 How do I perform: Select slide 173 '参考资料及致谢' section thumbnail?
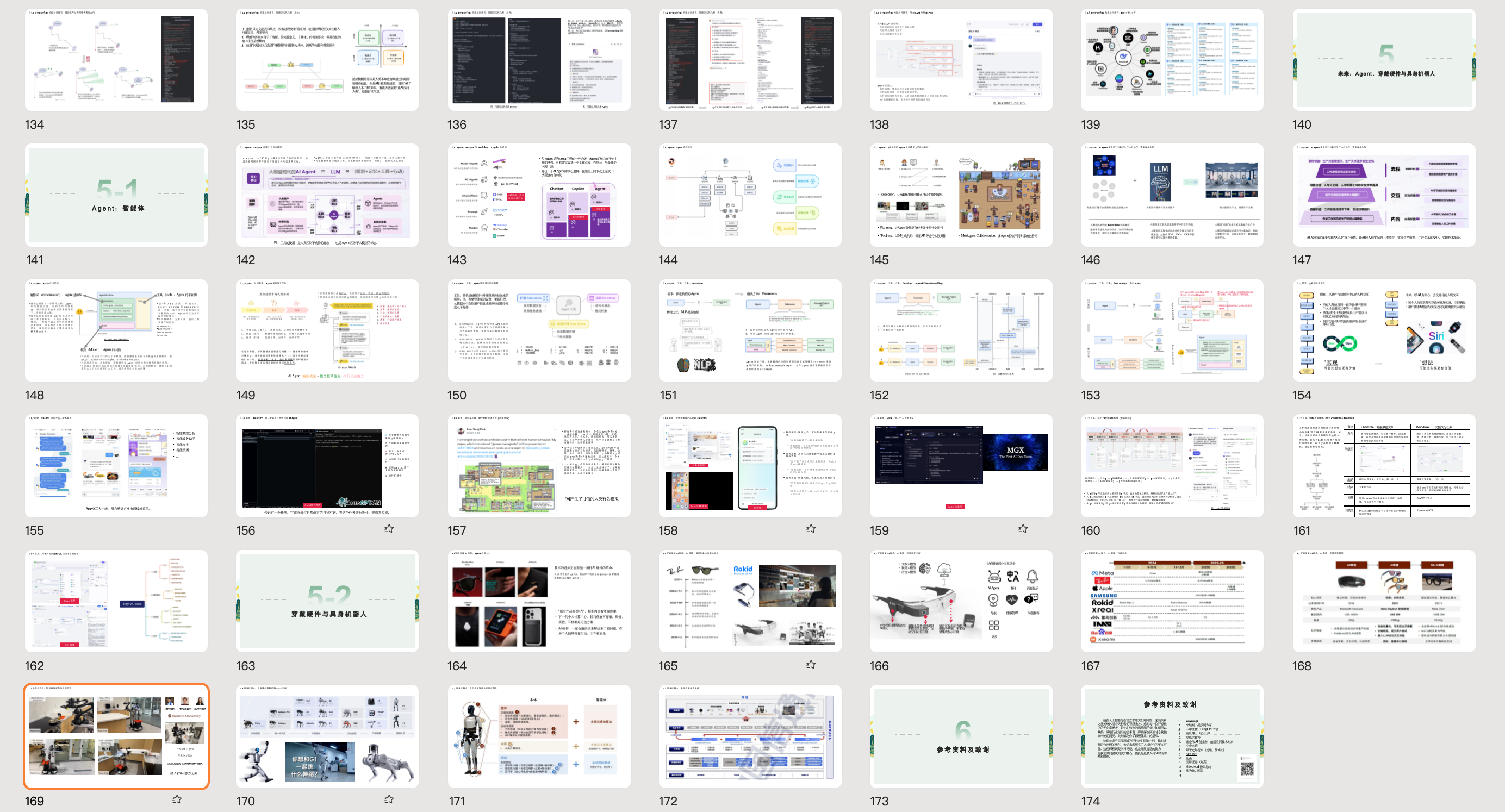(x=961, y=736)
